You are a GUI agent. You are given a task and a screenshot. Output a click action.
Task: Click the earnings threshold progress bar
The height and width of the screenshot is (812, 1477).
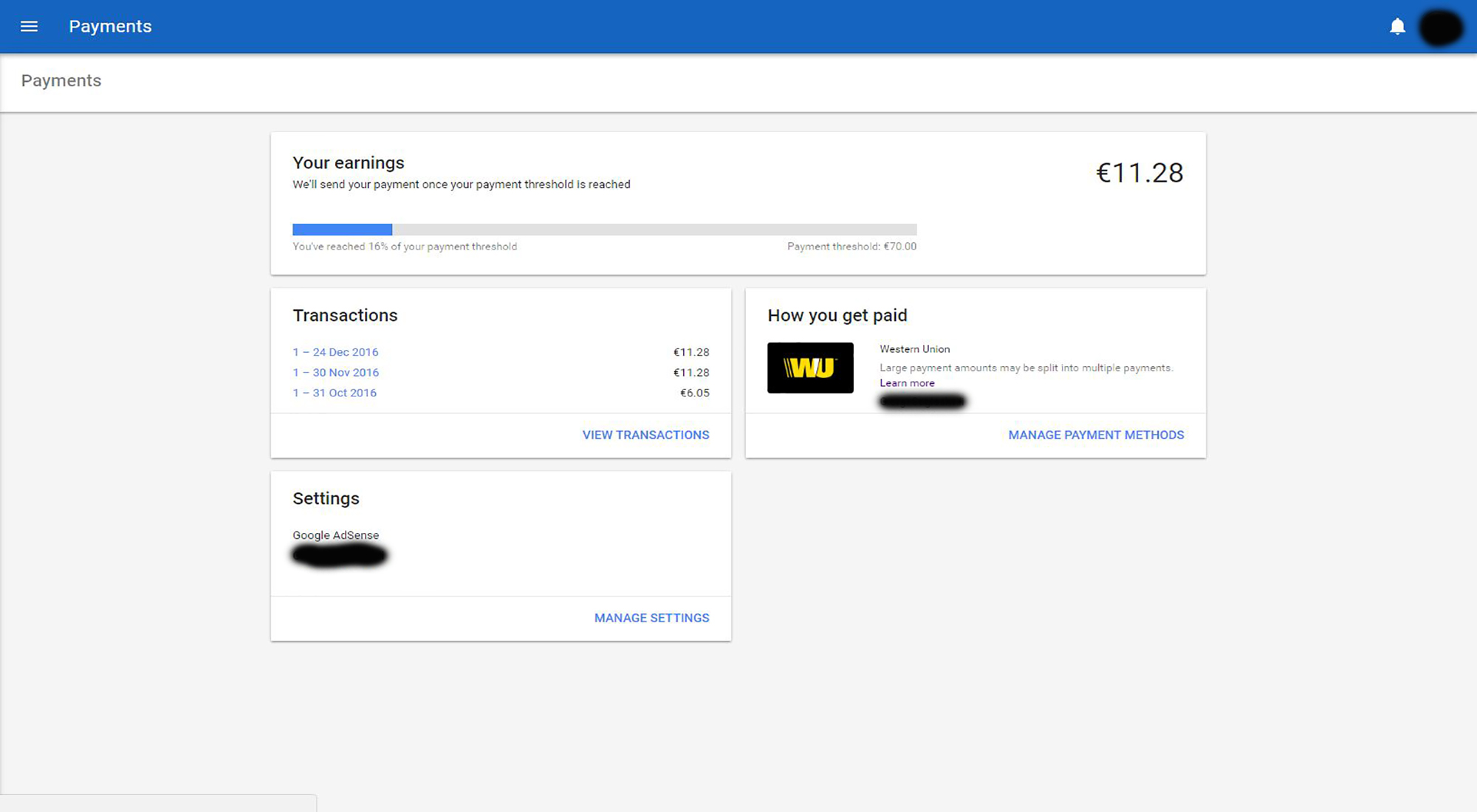click(604, 230)
